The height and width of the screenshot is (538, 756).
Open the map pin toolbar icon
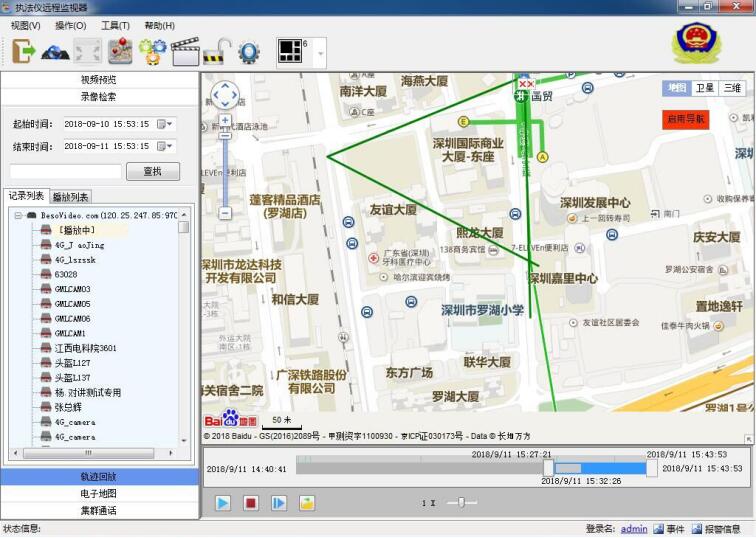(120, 51)
